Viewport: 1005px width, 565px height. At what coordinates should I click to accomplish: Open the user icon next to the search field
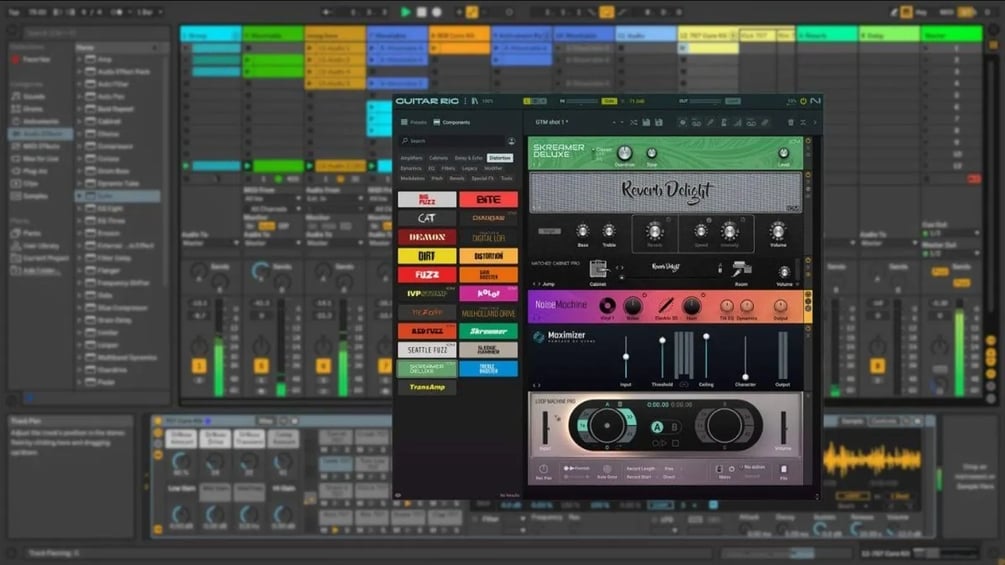pos(511,141)
